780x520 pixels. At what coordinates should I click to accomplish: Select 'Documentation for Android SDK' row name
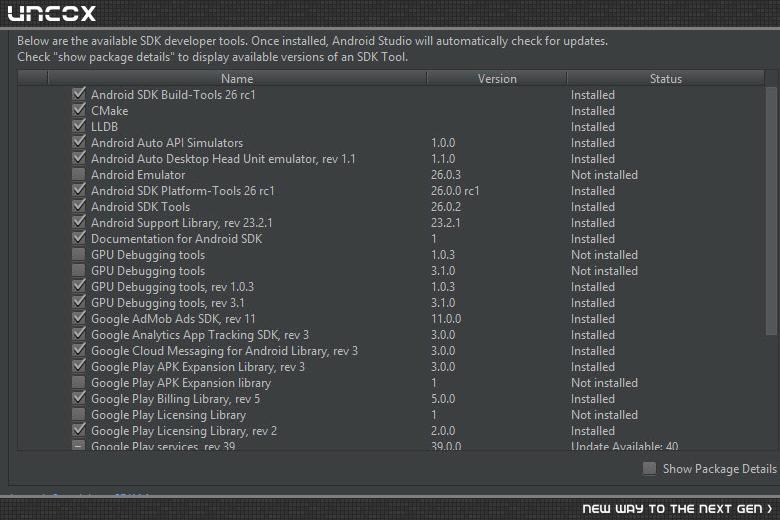tap(177, 238)
